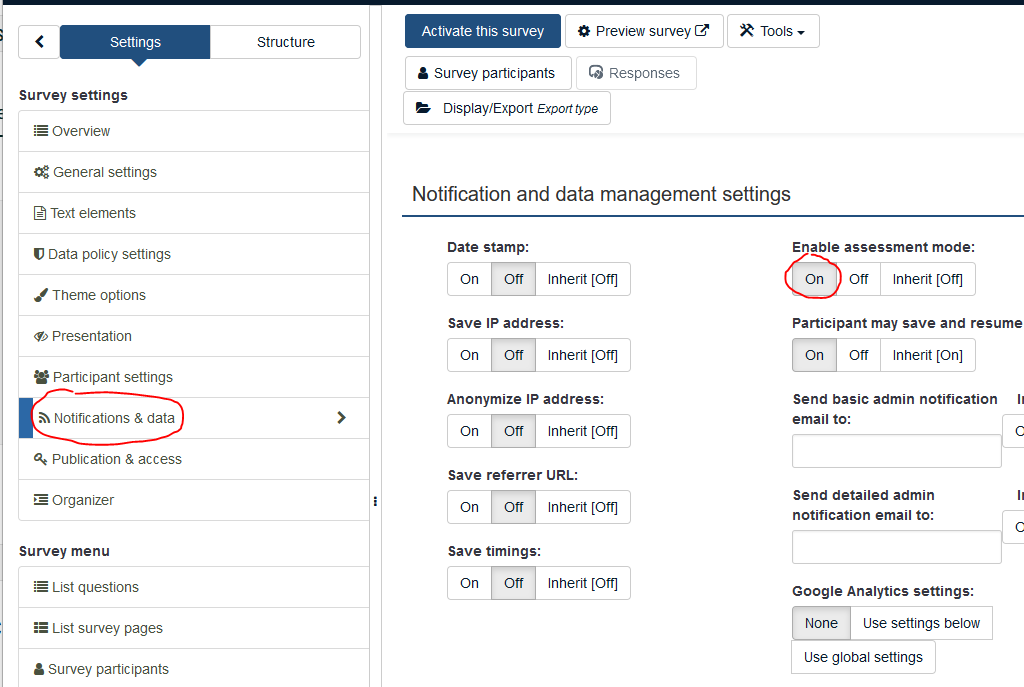Click the Overview list icon in sidebar
The image size is (1024, 687).
pos(41,131)
